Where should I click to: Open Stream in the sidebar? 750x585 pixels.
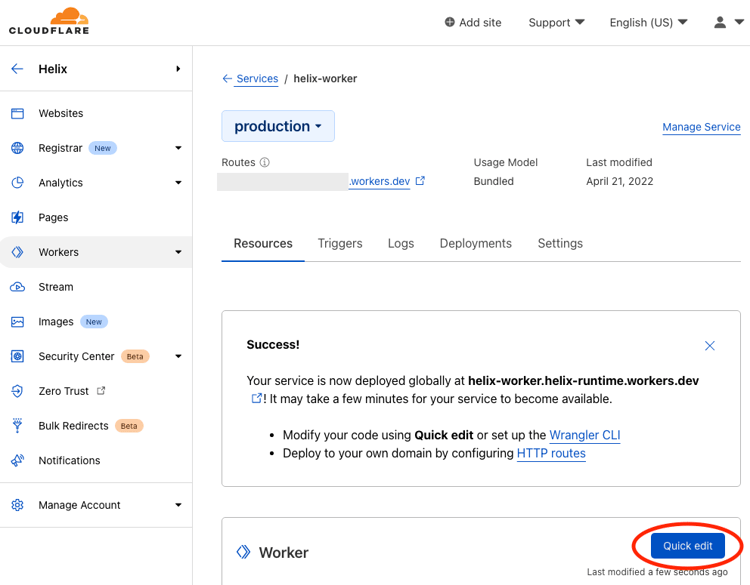55,287
